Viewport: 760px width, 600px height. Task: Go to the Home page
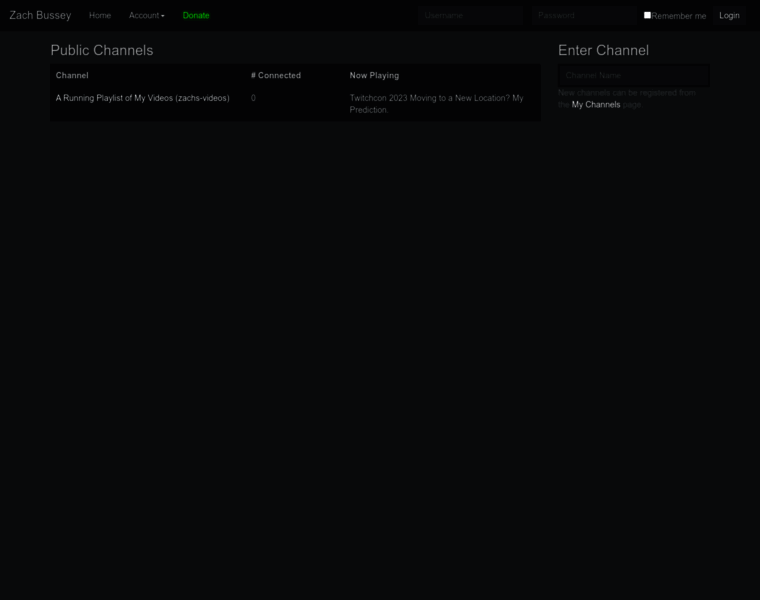tap(100, 15)
